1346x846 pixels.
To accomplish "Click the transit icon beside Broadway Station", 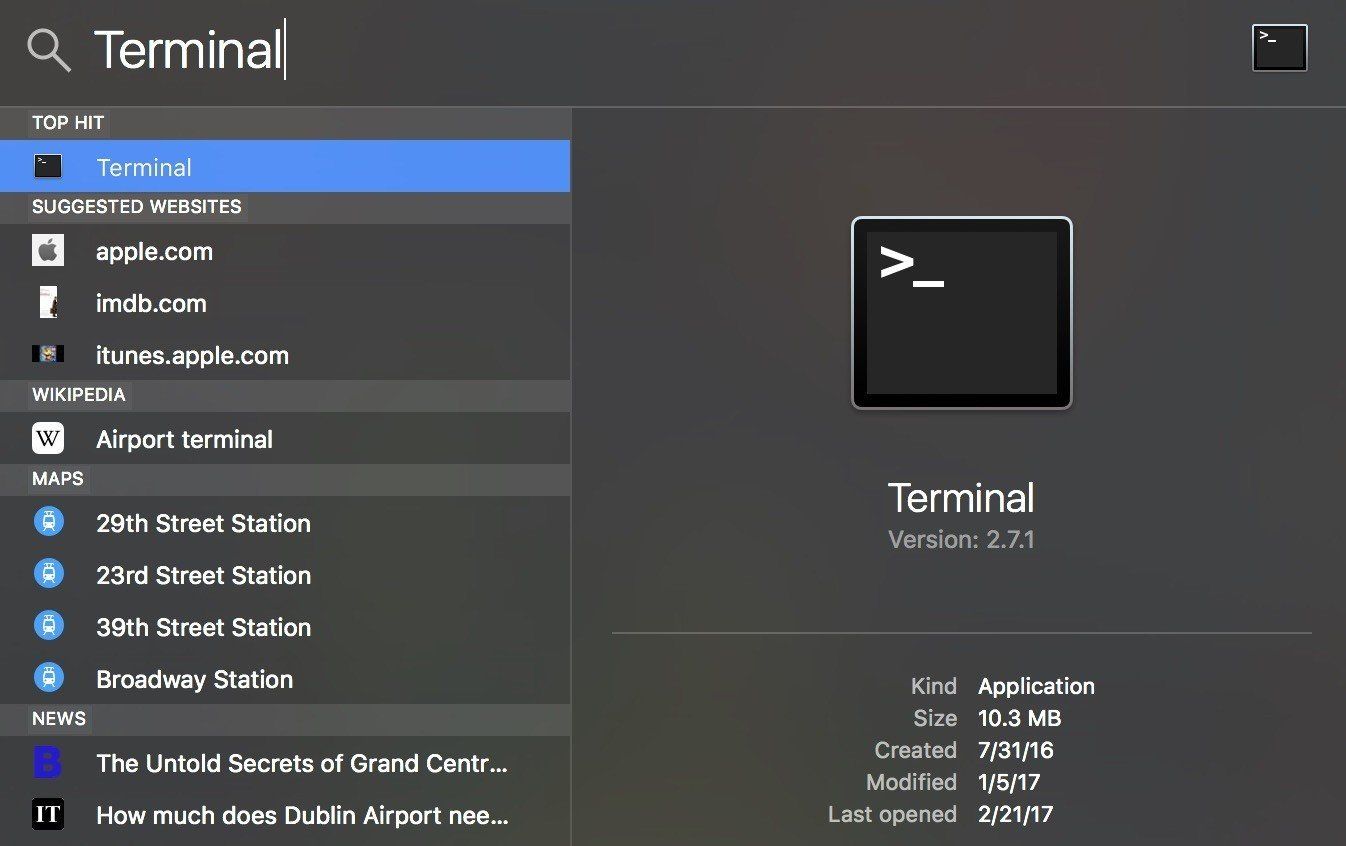I will 48,678.
